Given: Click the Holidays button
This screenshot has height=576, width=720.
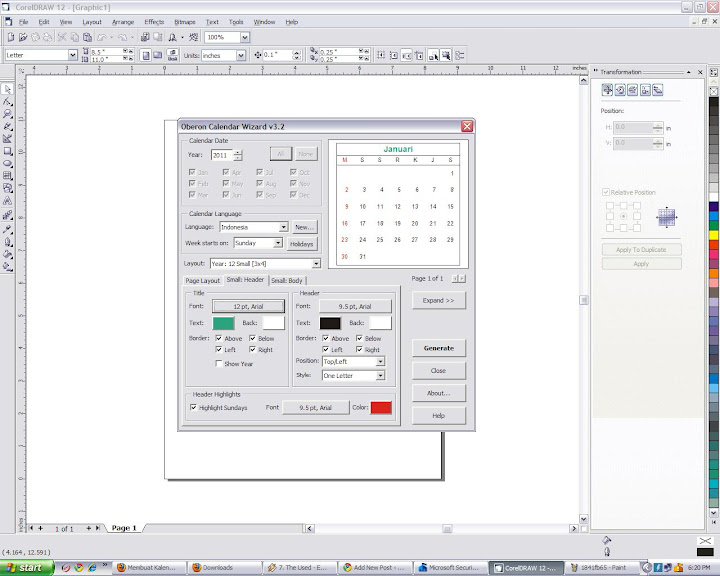Looking at the screenshot, I should coord(301,244).
